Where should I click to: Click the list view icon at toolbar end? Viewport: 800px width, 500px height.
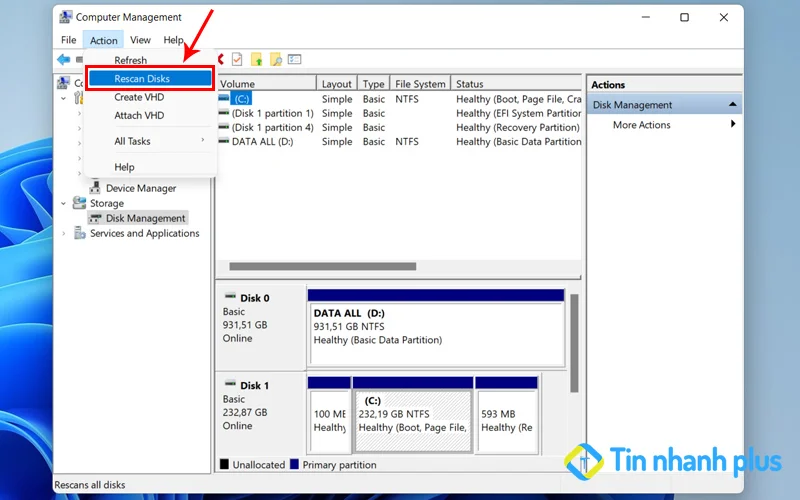pos(296,60)
